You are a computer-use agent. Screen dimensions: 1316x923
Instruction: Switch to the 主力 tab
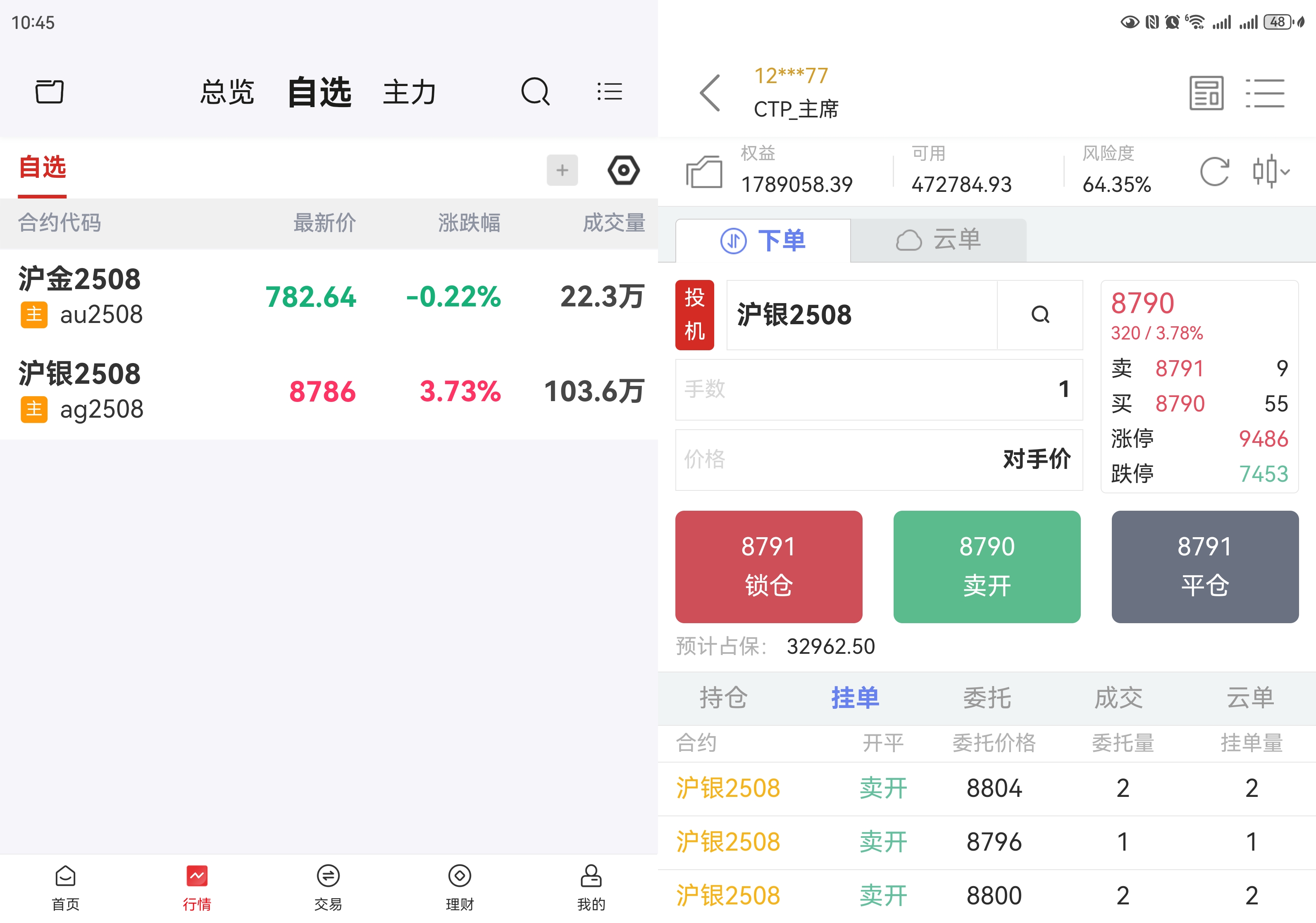tap(409, 92)
